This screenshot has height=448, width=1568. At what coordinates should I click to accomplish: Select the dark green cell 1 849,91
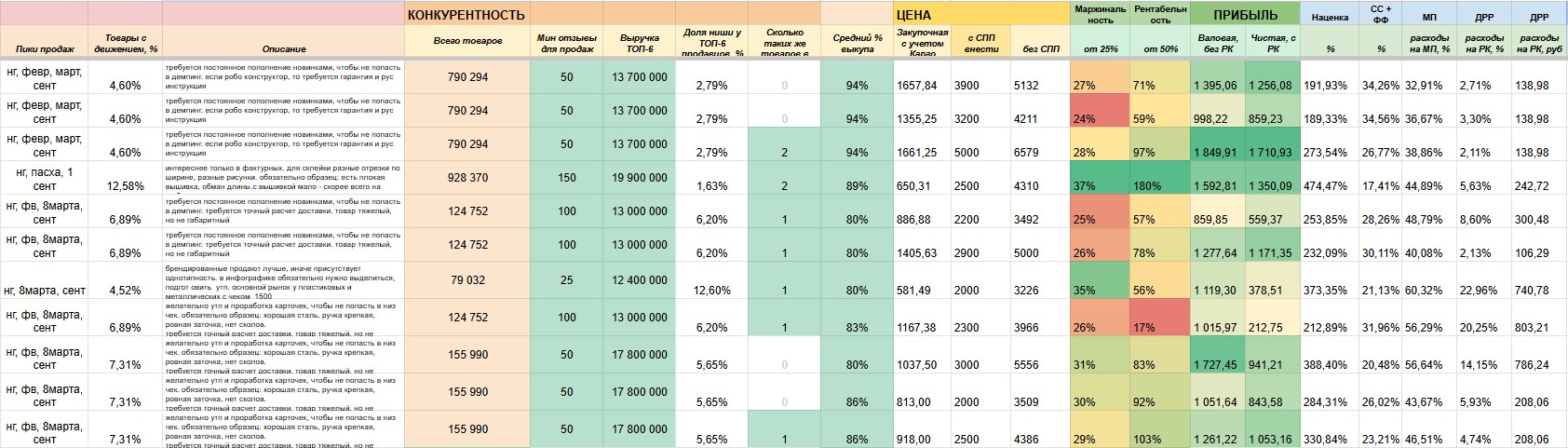[x=1217, y=143]
